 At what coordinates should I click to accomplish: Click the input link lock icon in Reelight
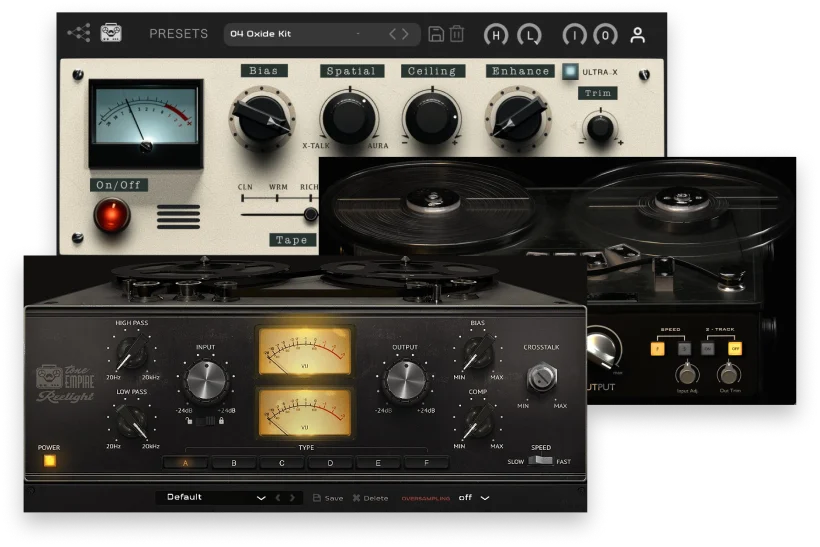pos(221,420)
